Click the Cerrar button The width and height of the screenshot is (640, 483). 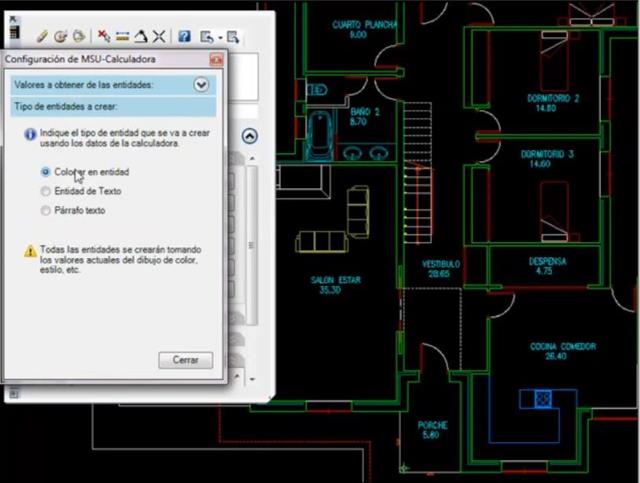[x=186, y=360]
